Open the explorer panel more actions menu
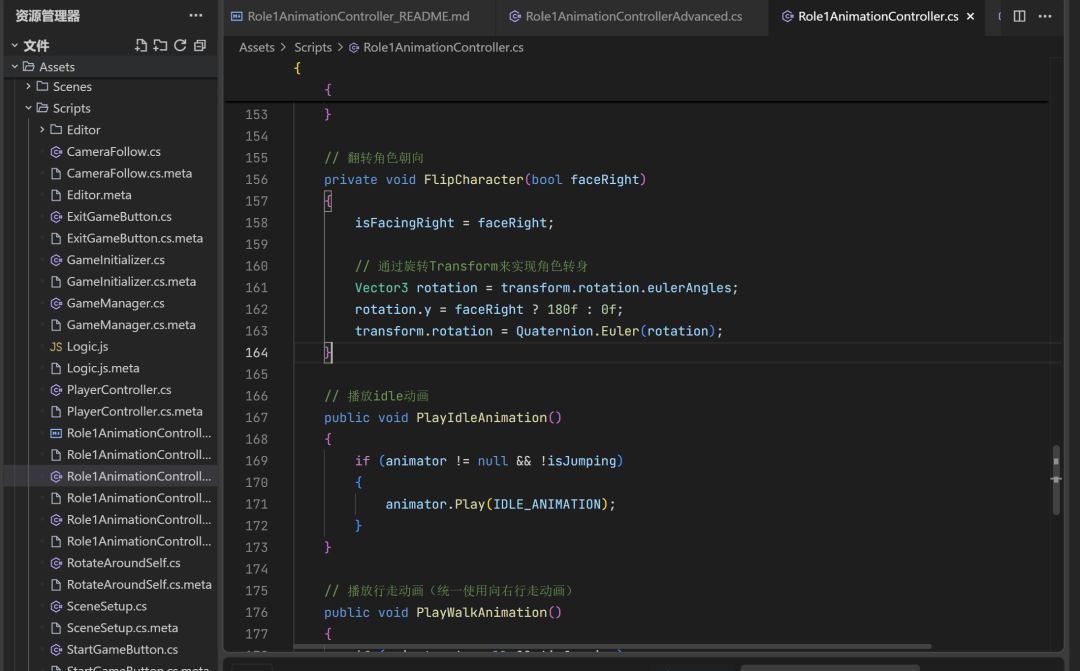The image size is (1080, 671). pos(196,16)
